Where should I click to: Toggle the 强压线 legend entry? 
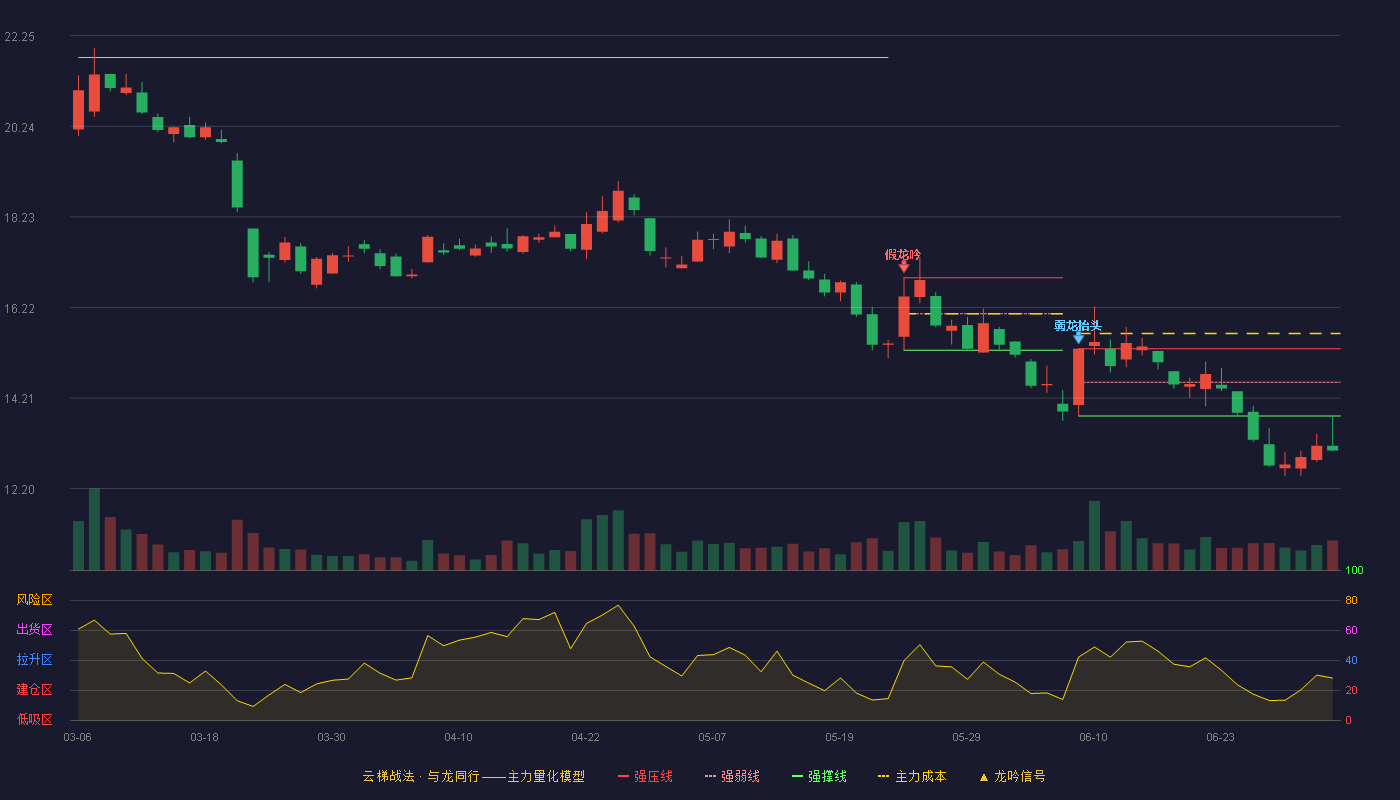645,776
